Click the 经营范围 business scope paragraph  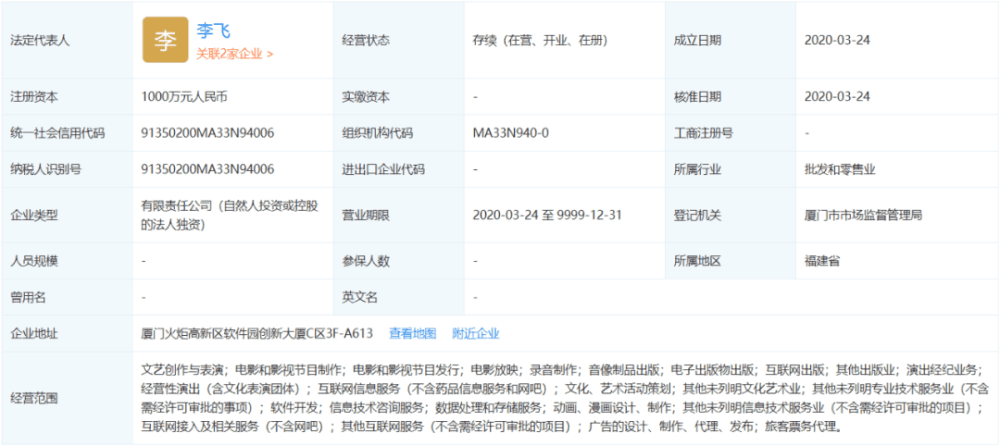(566, 397)
